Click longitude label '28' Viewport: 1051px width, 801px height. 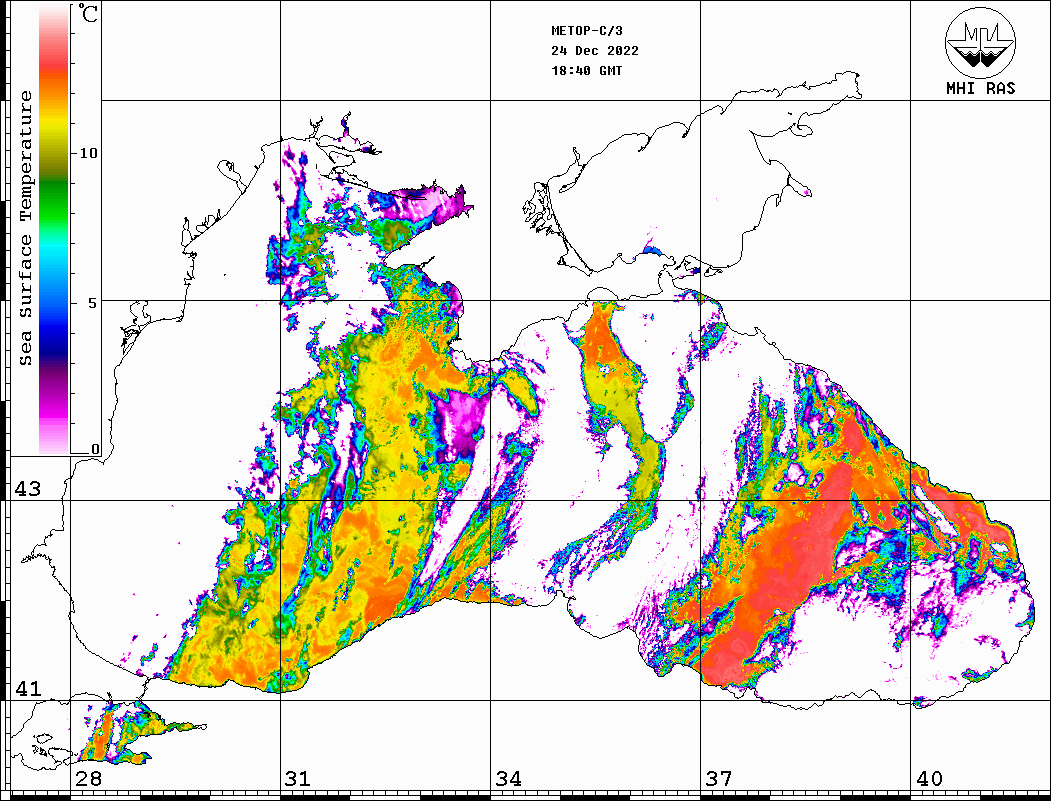88,779
